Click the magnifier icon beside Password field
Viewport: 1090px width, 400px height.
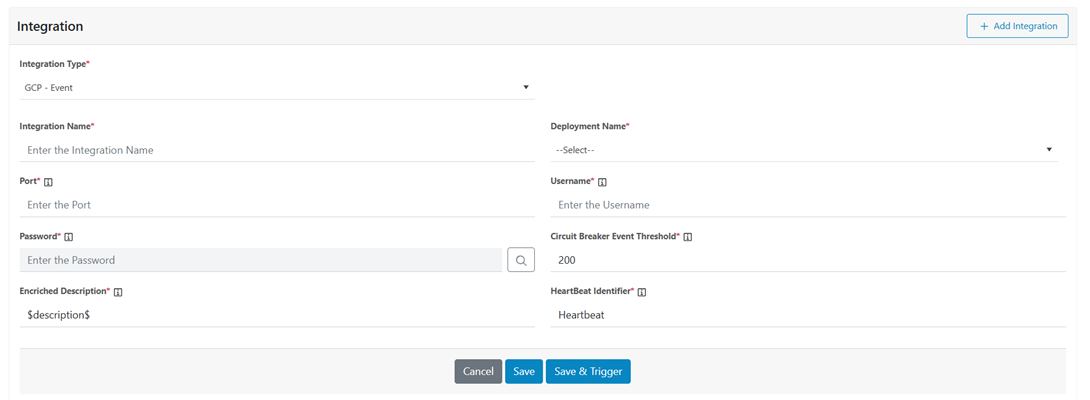(x=521, y=260)
